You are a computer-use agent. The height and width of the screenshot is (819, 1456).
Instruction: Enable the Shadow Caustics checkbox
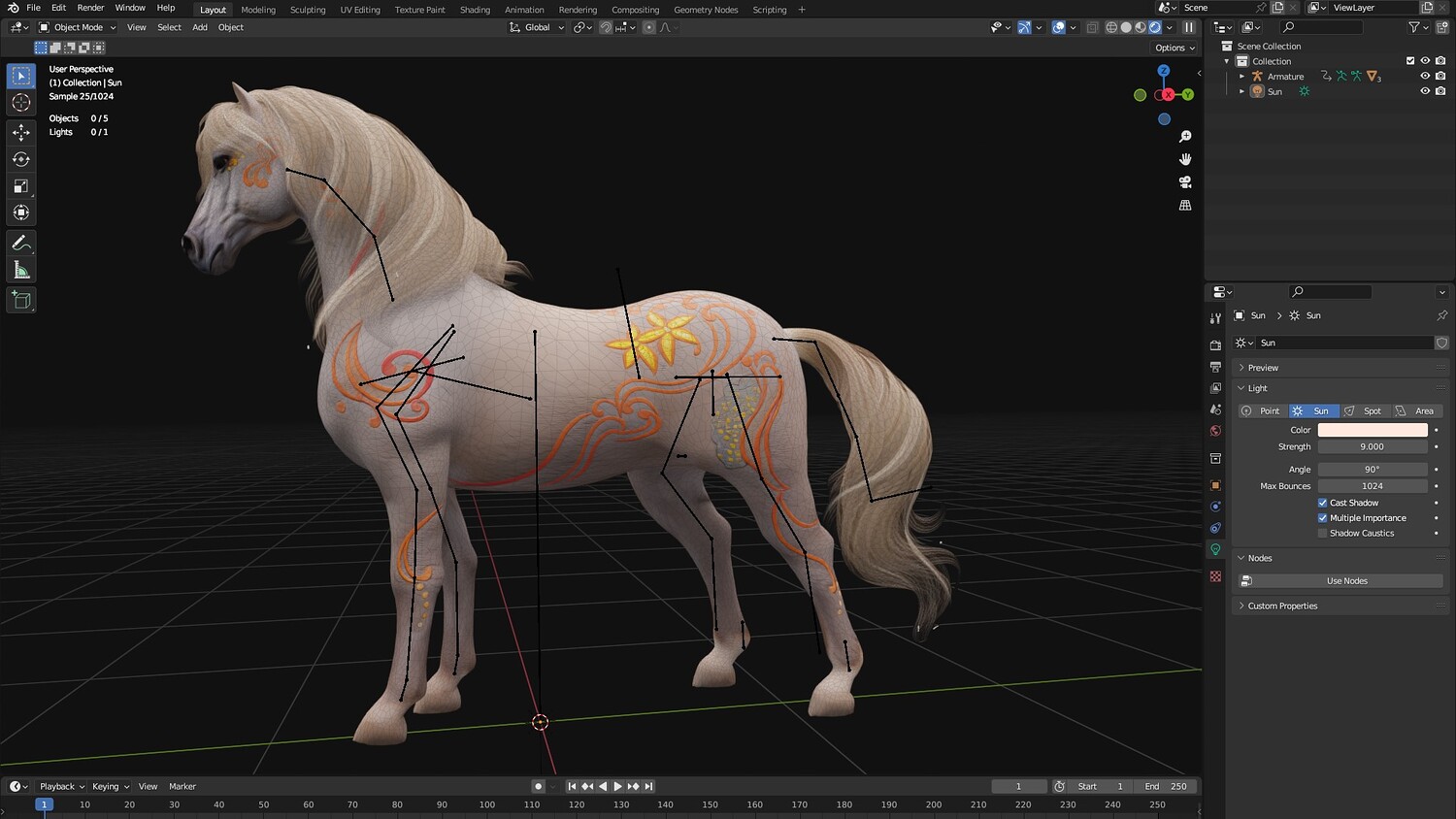pyautogui.click(x=1322, y=533)
